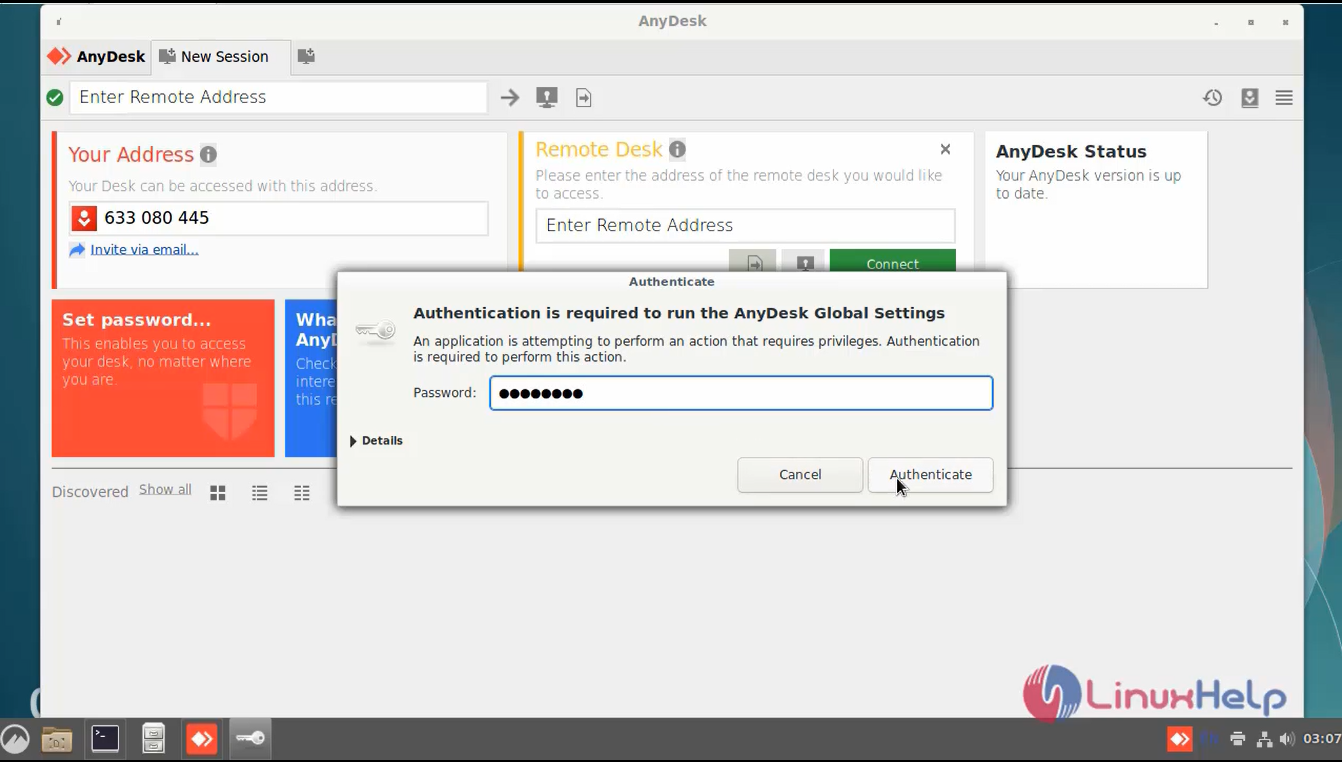This screenshot has width=1342, height=762.
Task: Click Enter Remote Address in Remote Desk panel
Action: pyautogui.click(x=745, y=225)
